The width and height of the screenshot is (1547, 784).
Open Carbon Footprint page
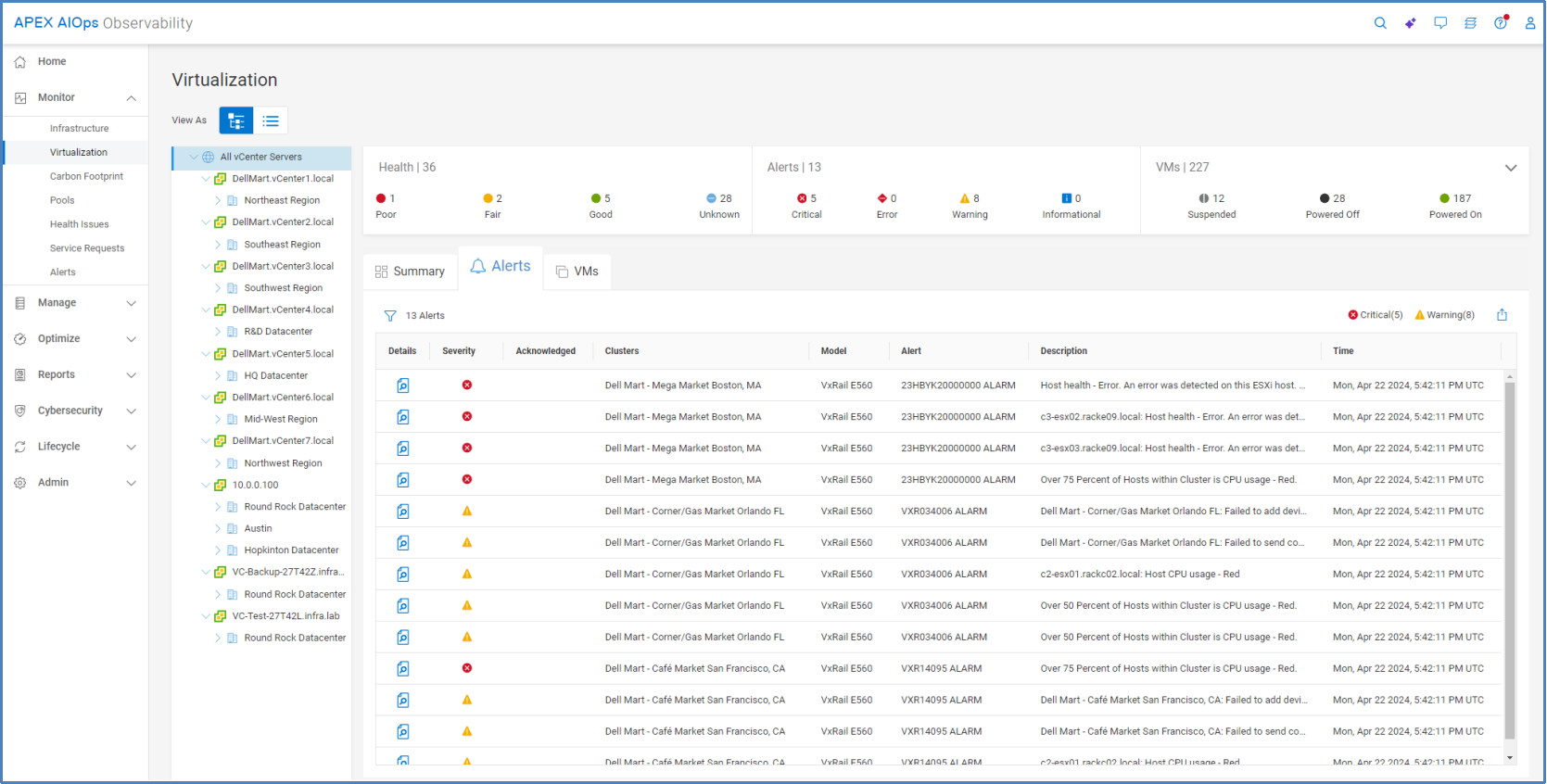pyautogui.click(x=86, y=176)
